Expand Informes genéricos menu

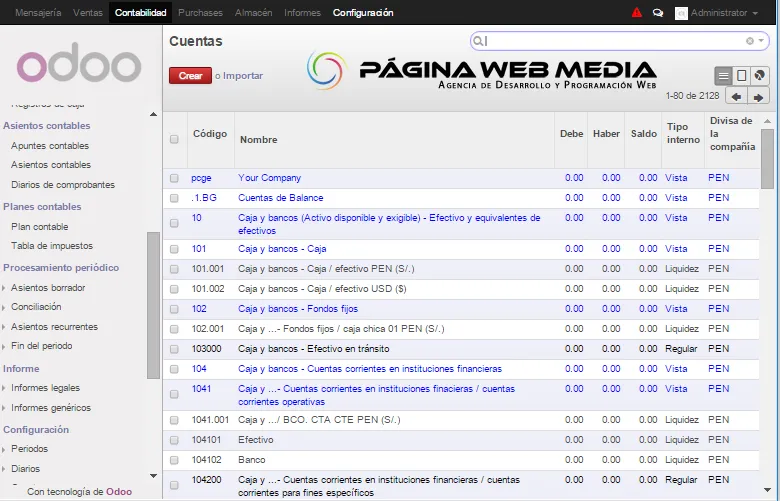[51, 408]
